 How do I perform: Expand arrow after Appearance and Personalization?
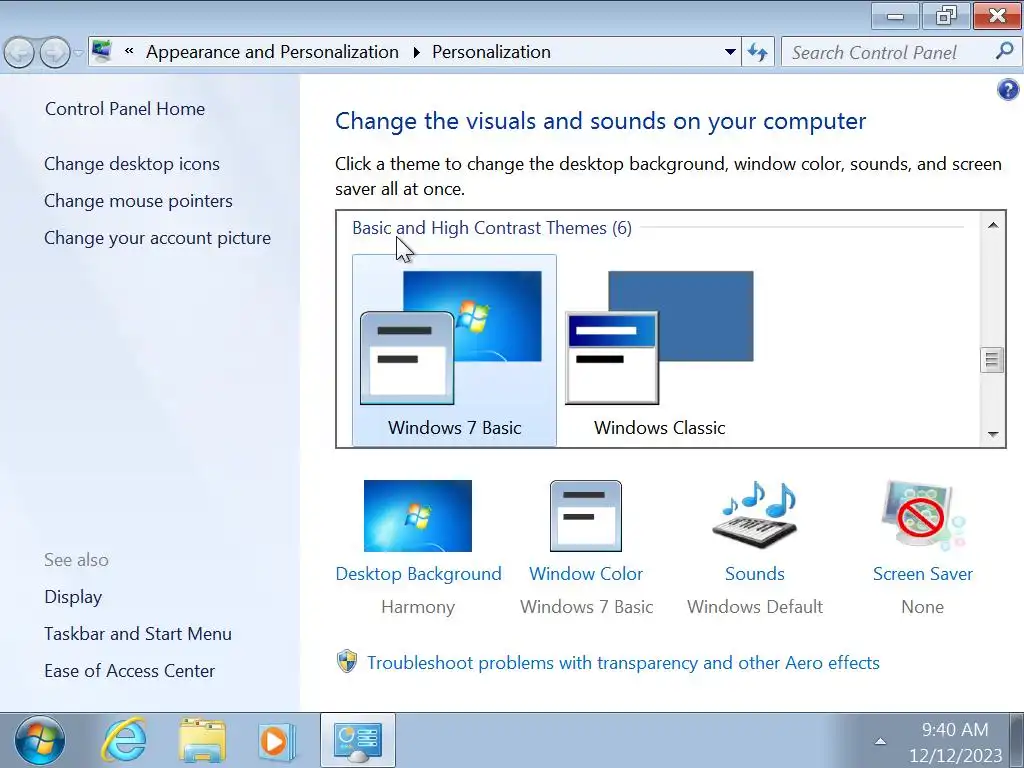pyautogui.click(x=416, y=52)
